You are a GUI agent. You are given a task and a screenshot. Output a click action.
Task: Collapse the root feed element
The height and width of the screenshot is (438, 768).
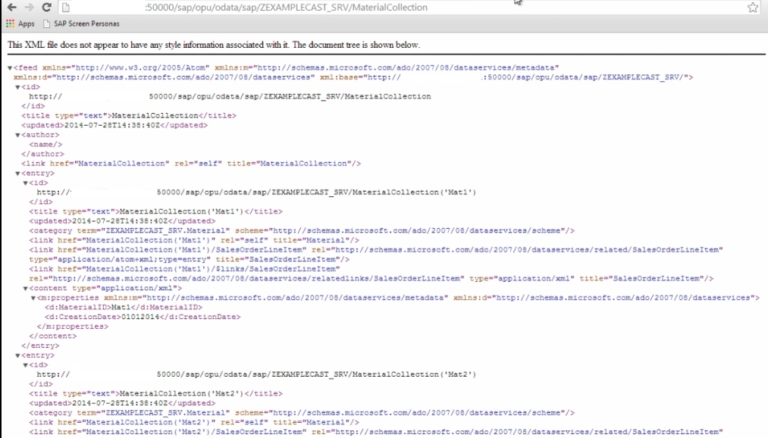pos(10,69)
